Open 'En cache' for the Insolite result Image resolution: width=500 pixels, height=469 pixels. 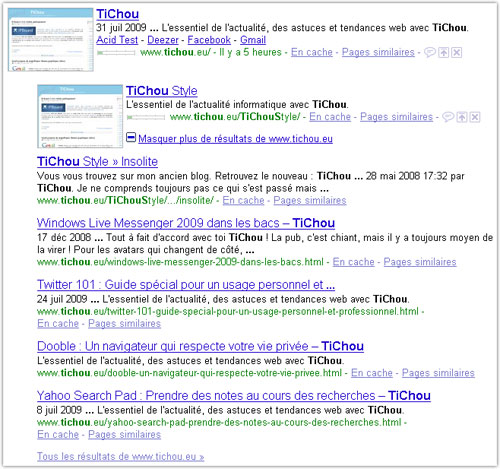pos(243,201)
